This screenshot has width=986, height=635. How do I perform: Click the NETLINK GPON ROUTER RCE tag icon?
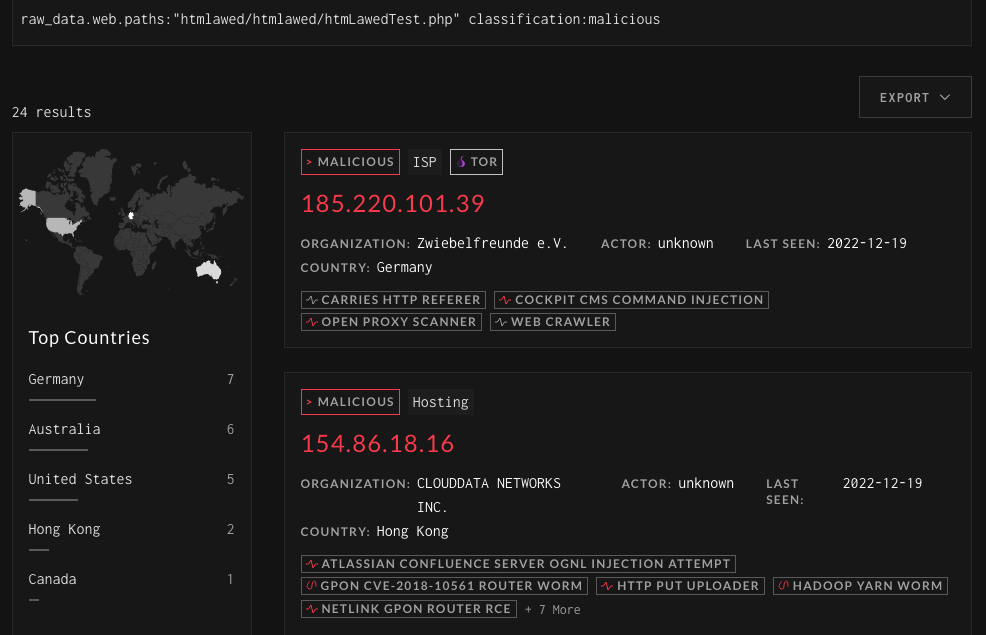tap(312, 608)
